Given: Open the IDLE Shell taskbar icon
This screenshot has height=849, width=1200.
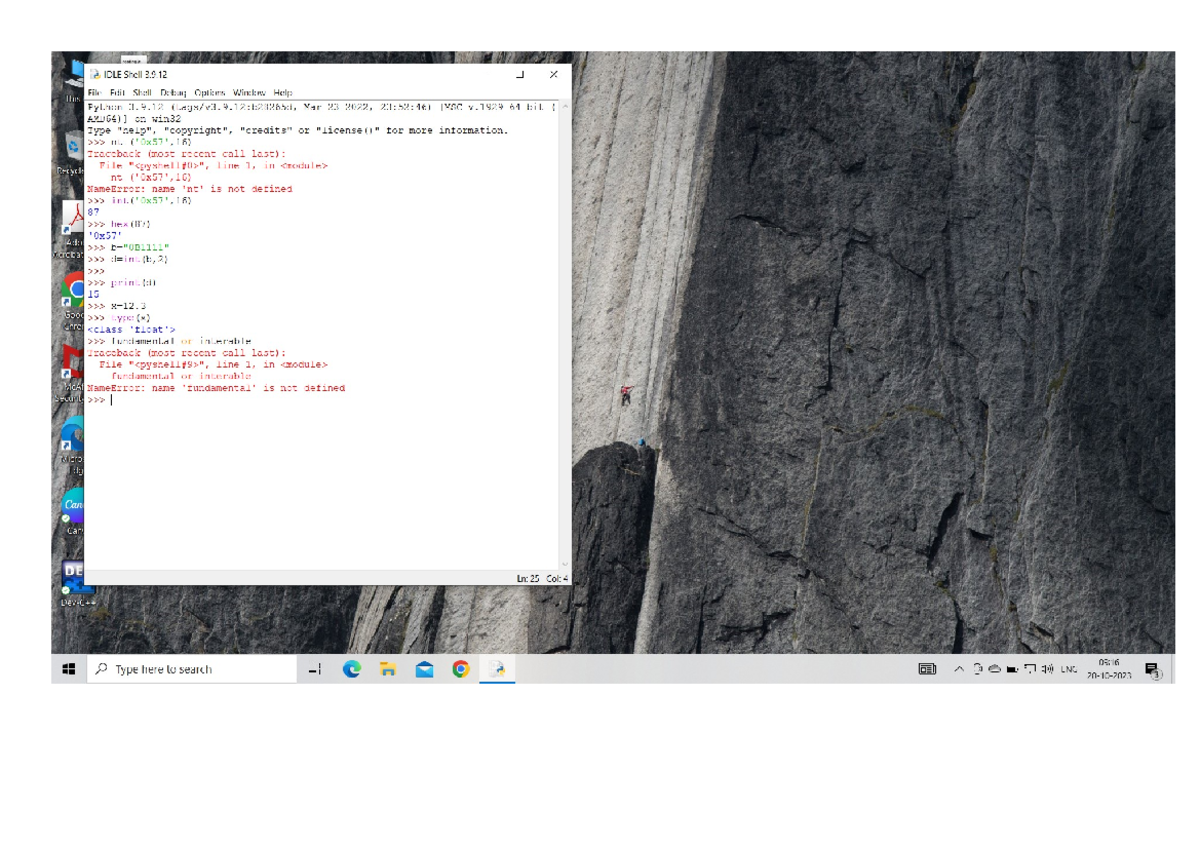Looking at the screenshot, I should (497, 669).
